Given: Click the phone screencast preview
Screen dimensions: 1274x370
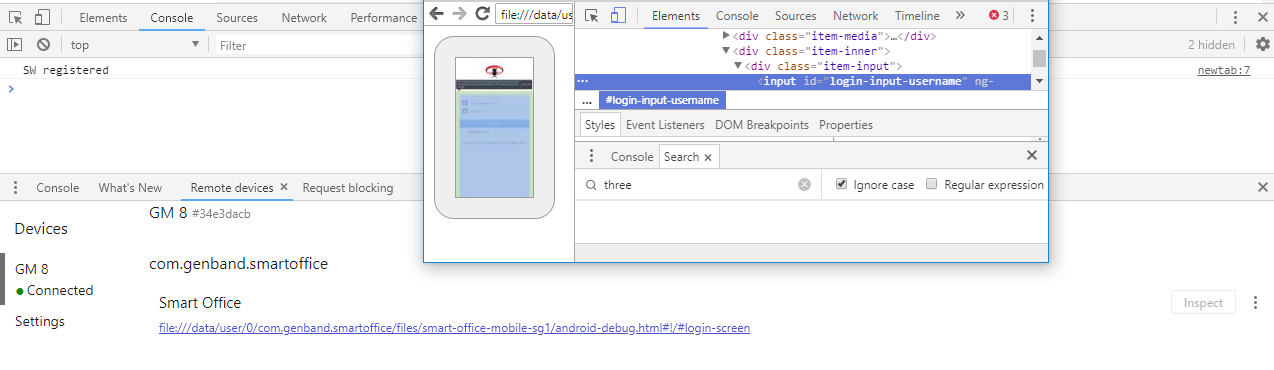Looking at the screenshot, I should pos(494,127).
